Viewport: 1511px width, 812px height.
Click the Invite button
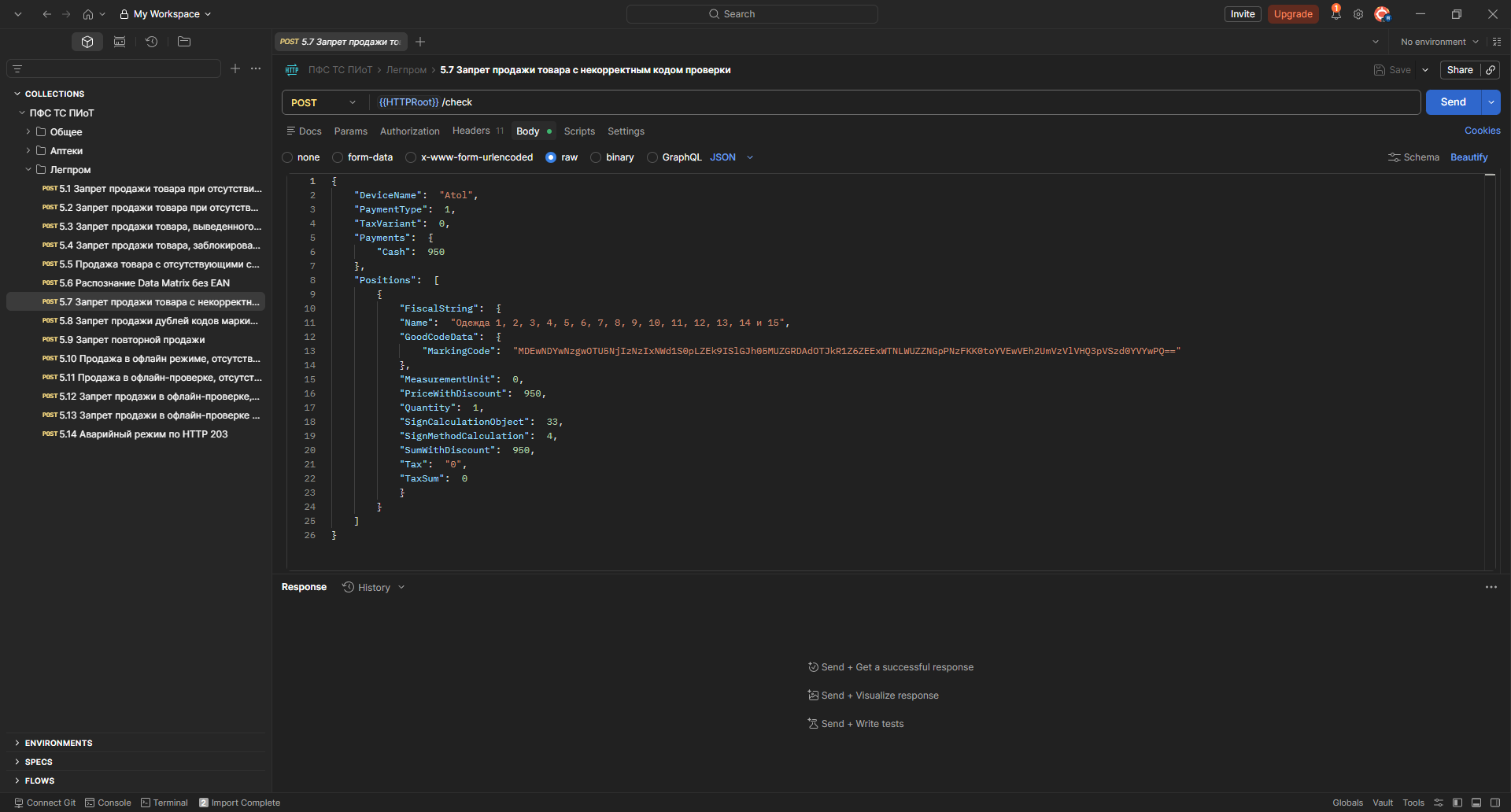(x=1243, y=14)
